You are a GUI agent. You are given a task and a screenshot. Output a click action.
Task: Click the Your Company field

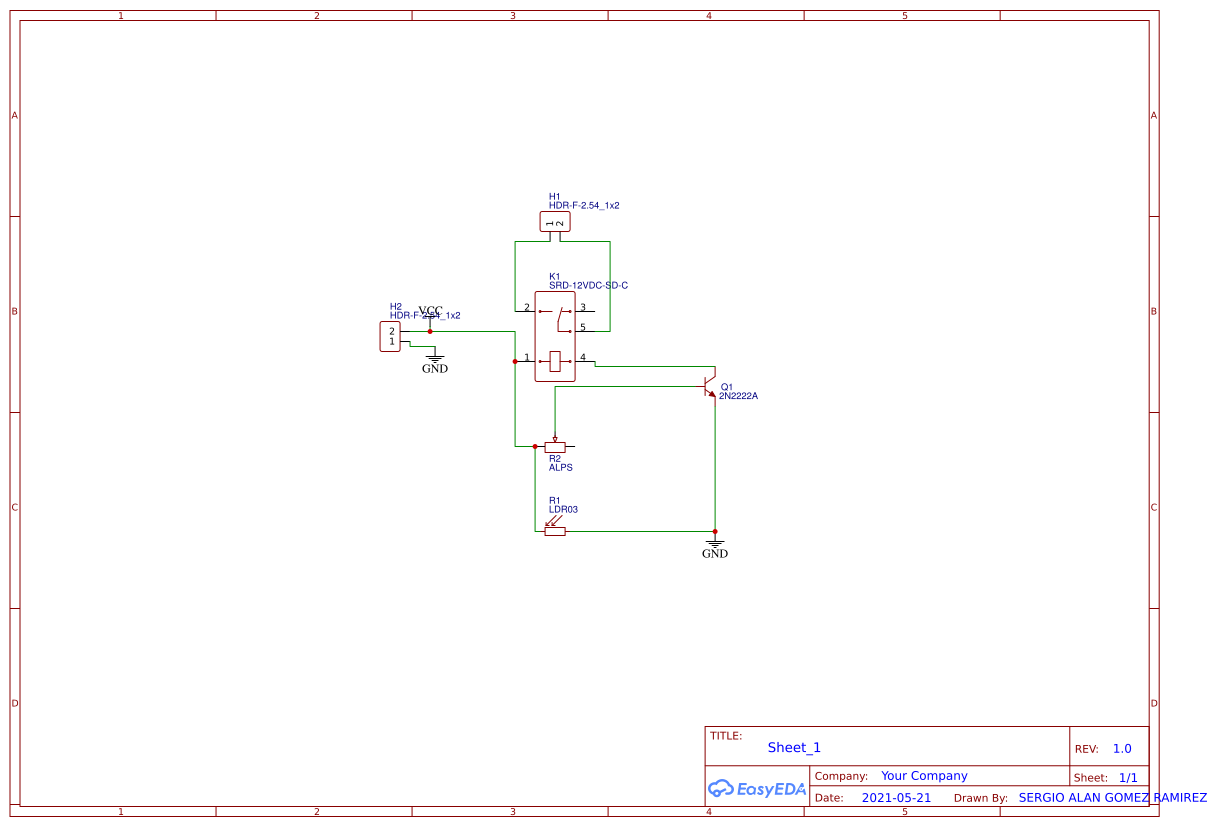pos(924,775)
